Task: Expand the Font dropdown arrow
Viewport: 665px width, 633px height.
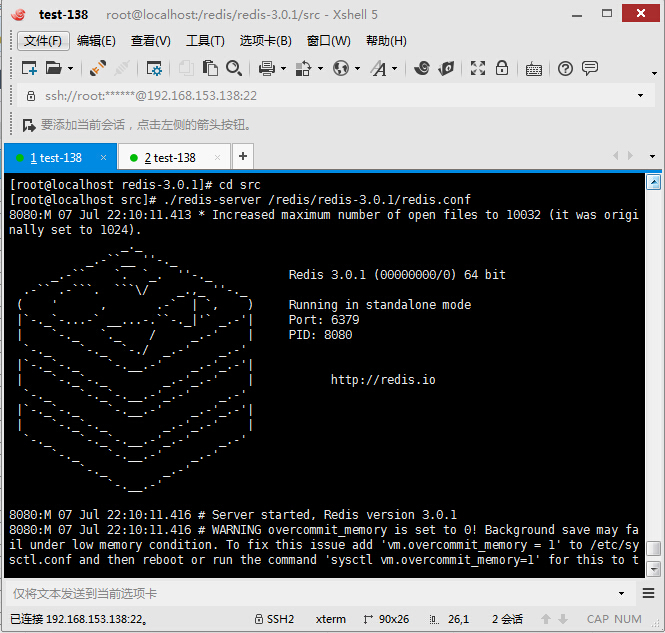Action: point(394,68)
